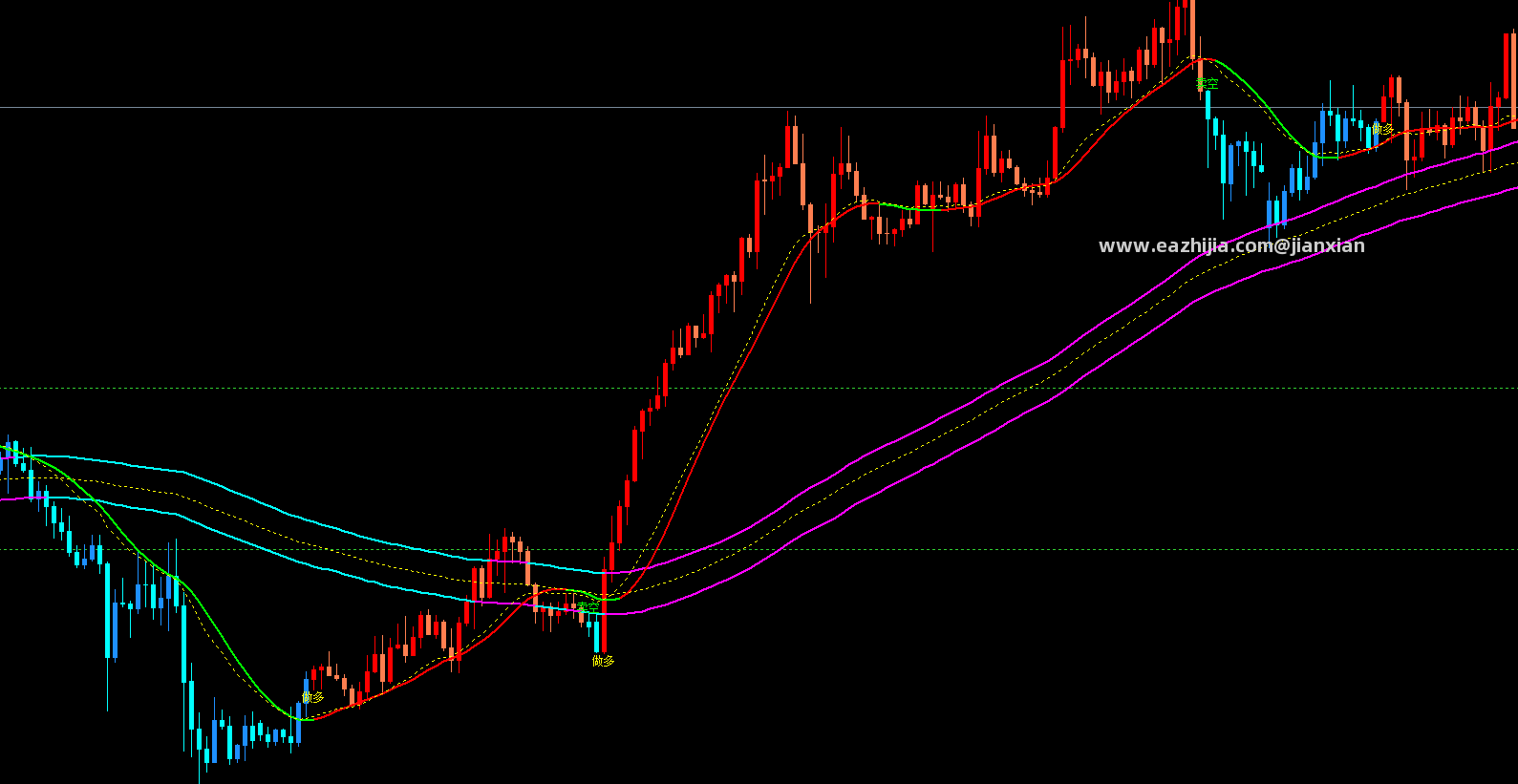1518x784 pixels.
Task: Click the green 卖空 label on the magenta band
Action: pos(588,606)
